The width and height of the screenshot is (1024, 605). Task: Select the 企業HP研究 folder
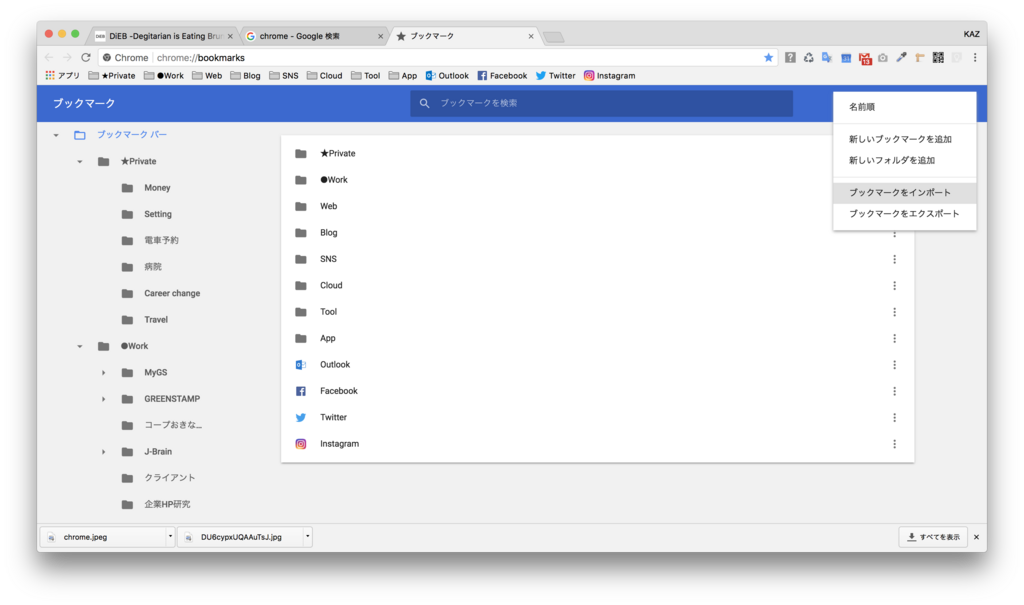[x=167, y=504]
